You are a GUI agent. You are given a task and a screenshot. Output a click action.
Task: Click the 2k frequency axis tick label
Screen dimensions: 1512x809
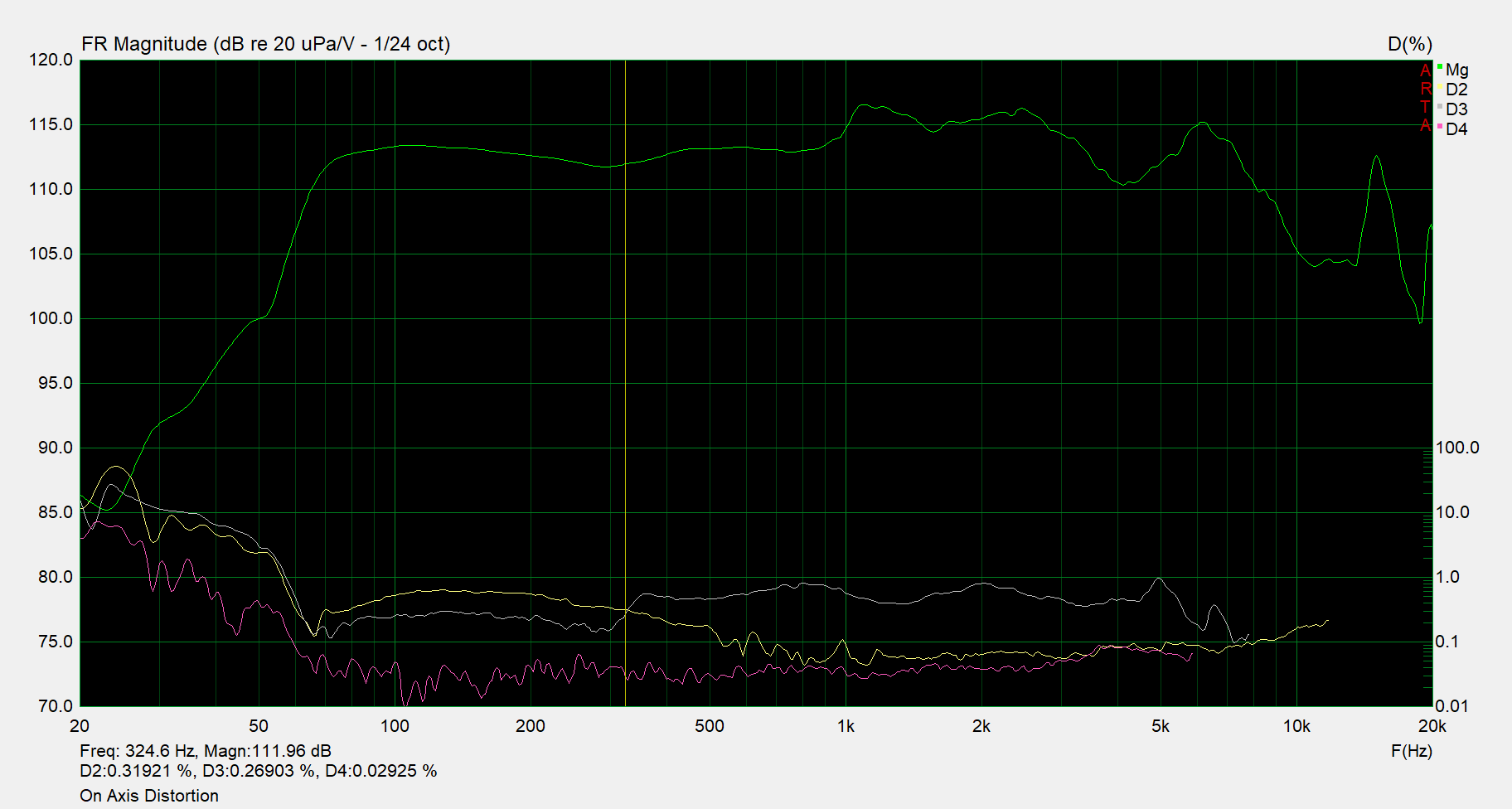coord(981,726)
